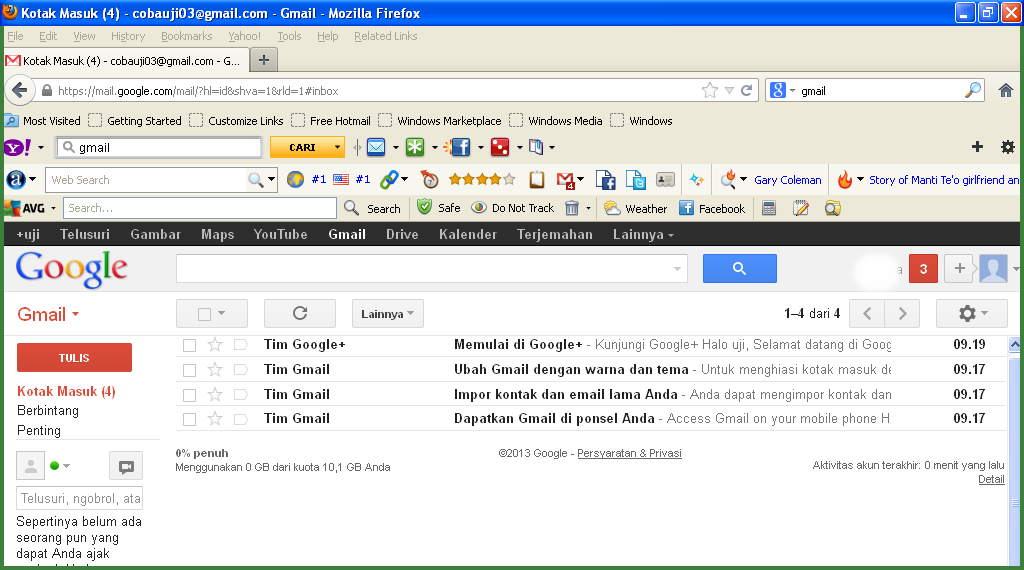Click the Firefox Home icon

(1006, 91)
